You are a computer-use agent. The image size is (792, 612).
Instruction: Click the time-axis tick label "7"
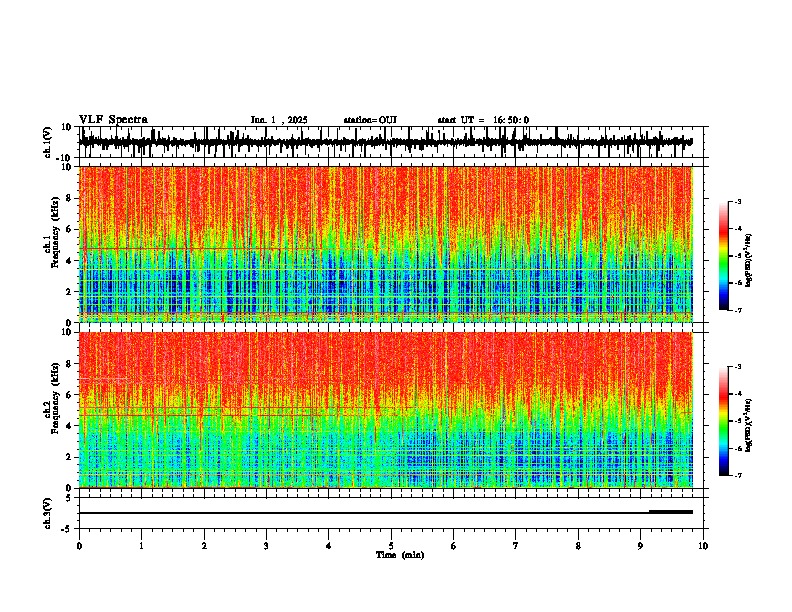click(x=516, y=546)
